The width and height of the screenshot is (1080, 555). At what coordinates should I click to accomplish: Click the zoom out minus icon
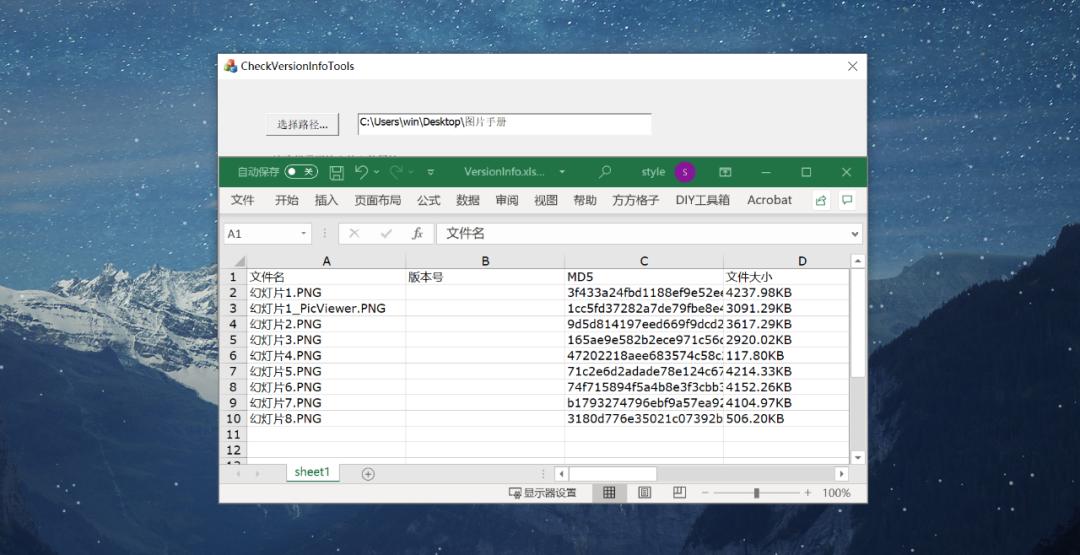[x=705, y=493]
